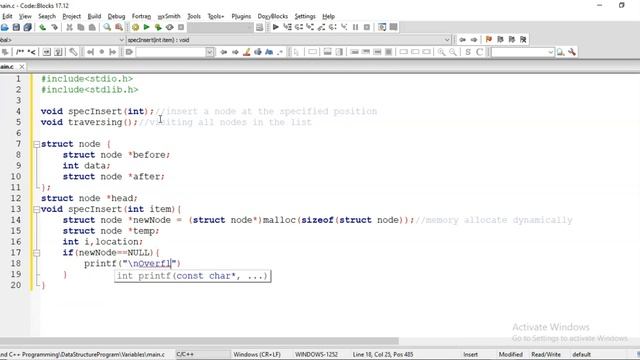Viewport: 640px width, 360px height.
Task: Open the View menu
Action: coord(25,16)
